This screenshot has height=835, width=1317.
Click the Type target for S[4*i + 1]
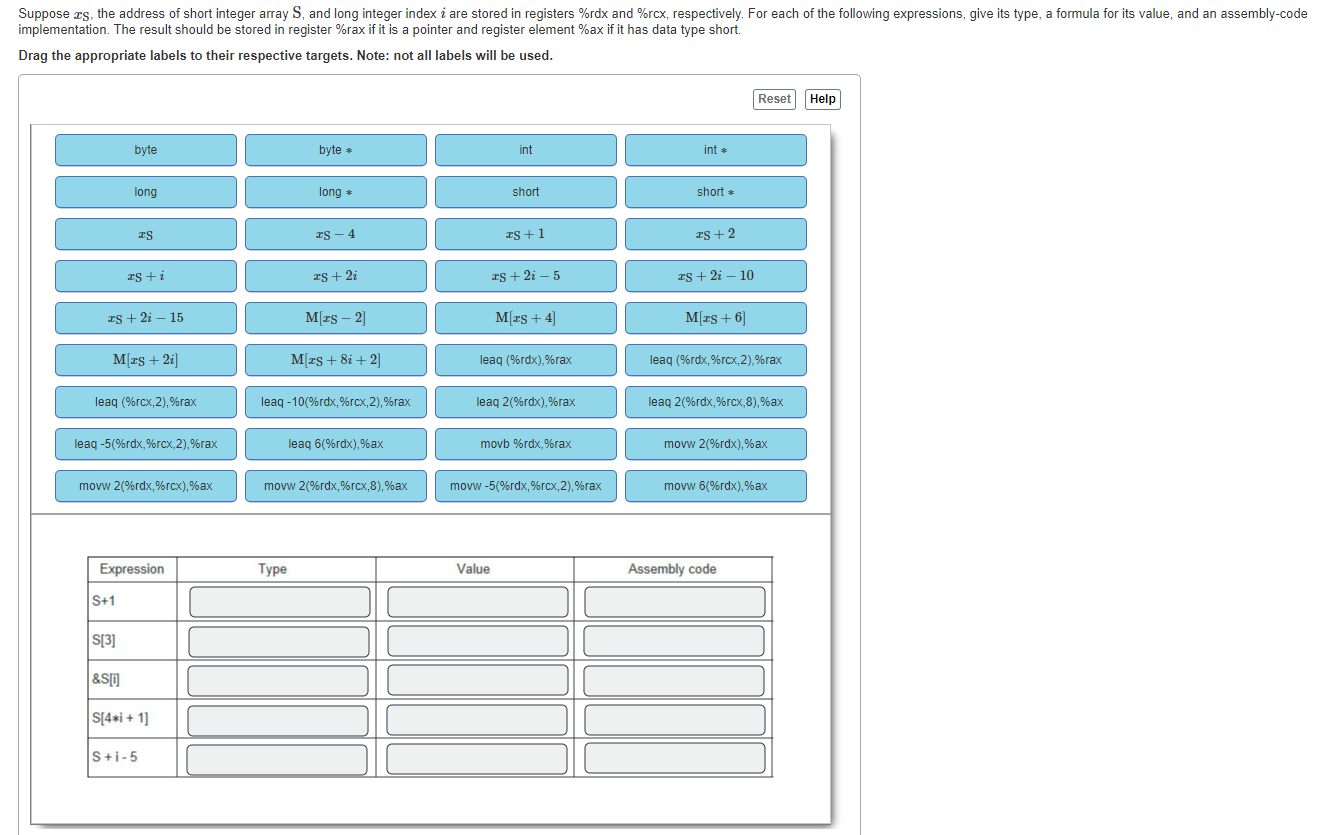tap(279, 720)
